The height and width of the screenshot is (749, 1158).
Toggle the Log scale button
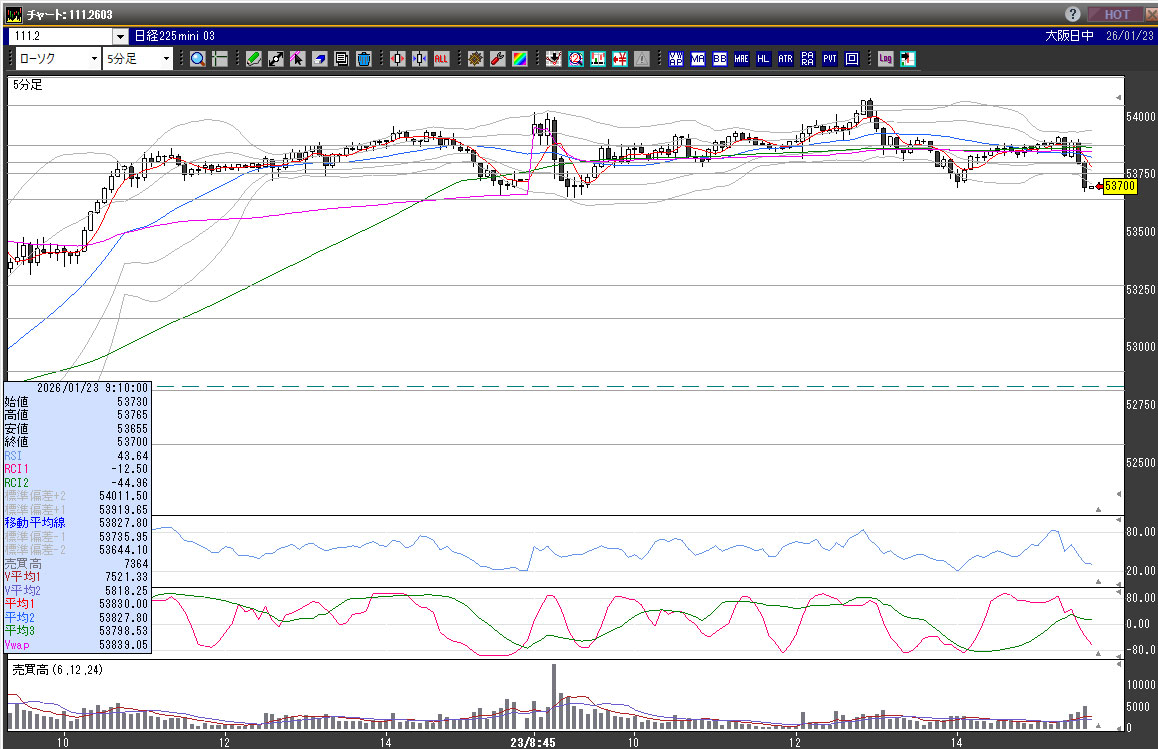pyautogui.click(x=885, y=59)
